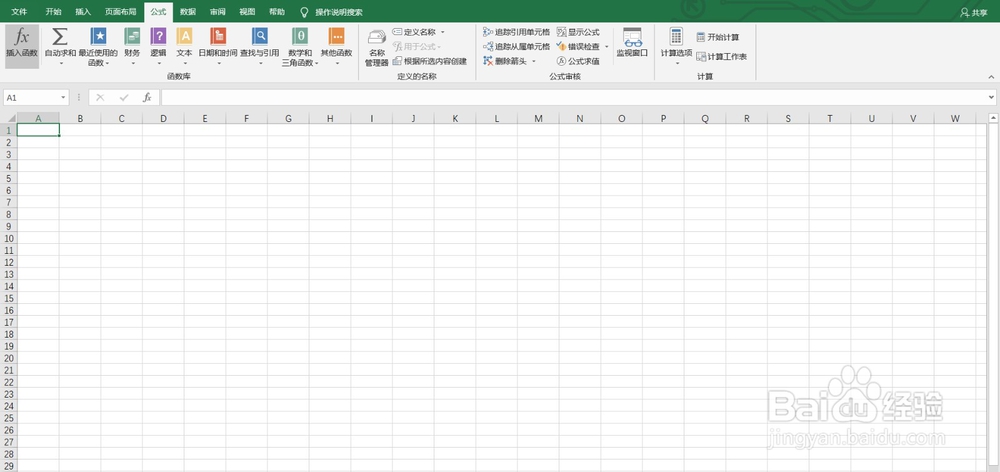Click Error Checking (错误检查)

point(578,47)
